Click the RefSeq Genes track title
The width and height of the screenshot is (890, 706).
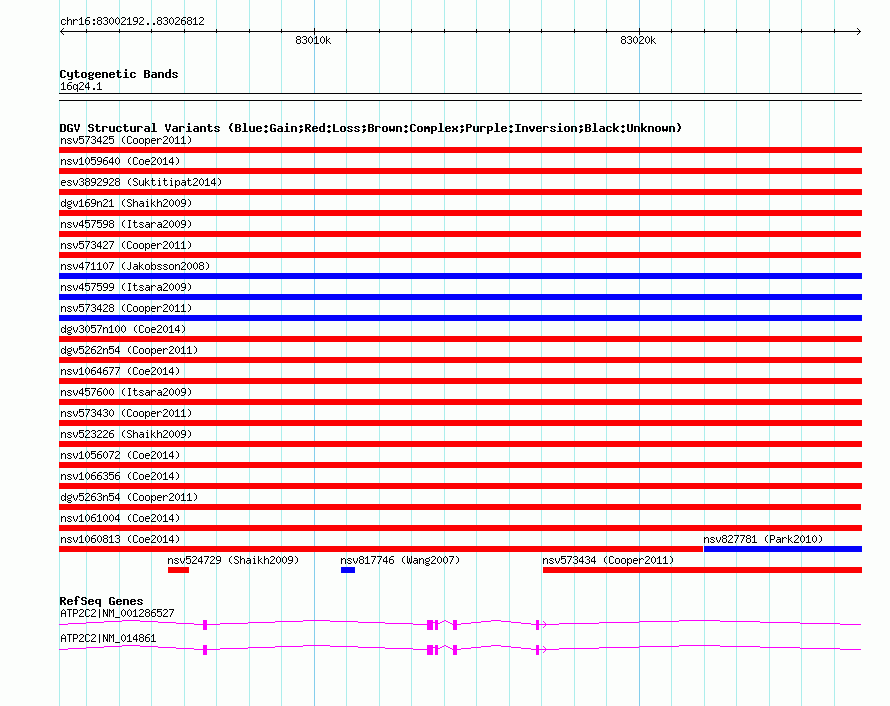point(101,601)
